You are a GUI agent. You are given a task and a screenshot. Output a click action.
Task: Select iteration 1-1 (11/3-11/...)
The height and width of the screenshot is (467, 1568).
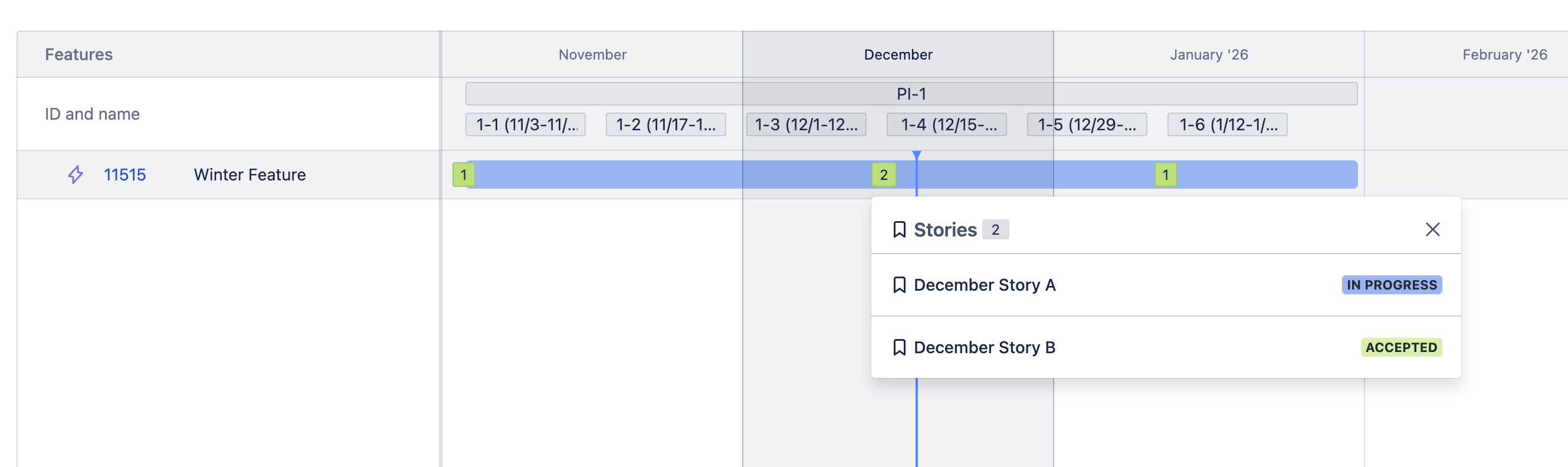[x=525, y=124]
